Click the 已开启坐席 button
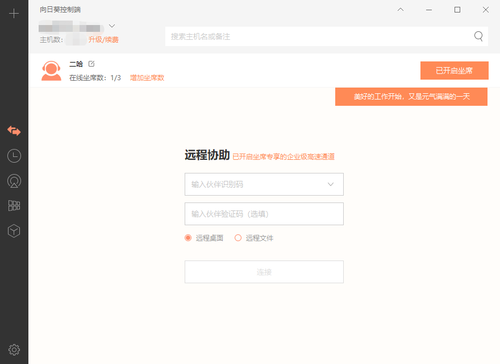This screenshot has height=364, width=500. click(454, 70)
